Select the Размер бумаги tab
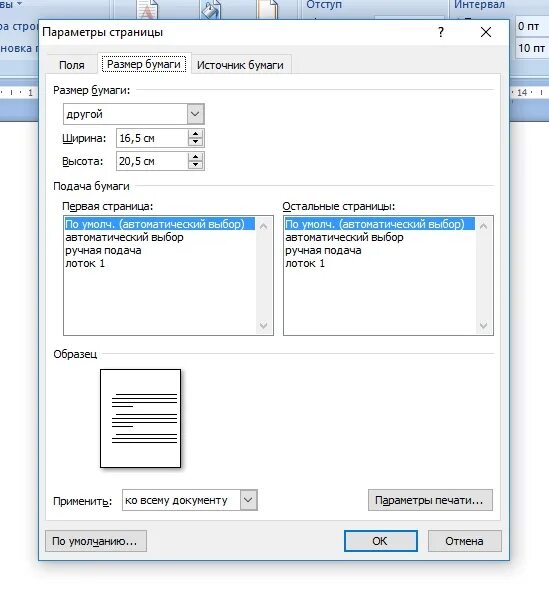 pos(144,64)
